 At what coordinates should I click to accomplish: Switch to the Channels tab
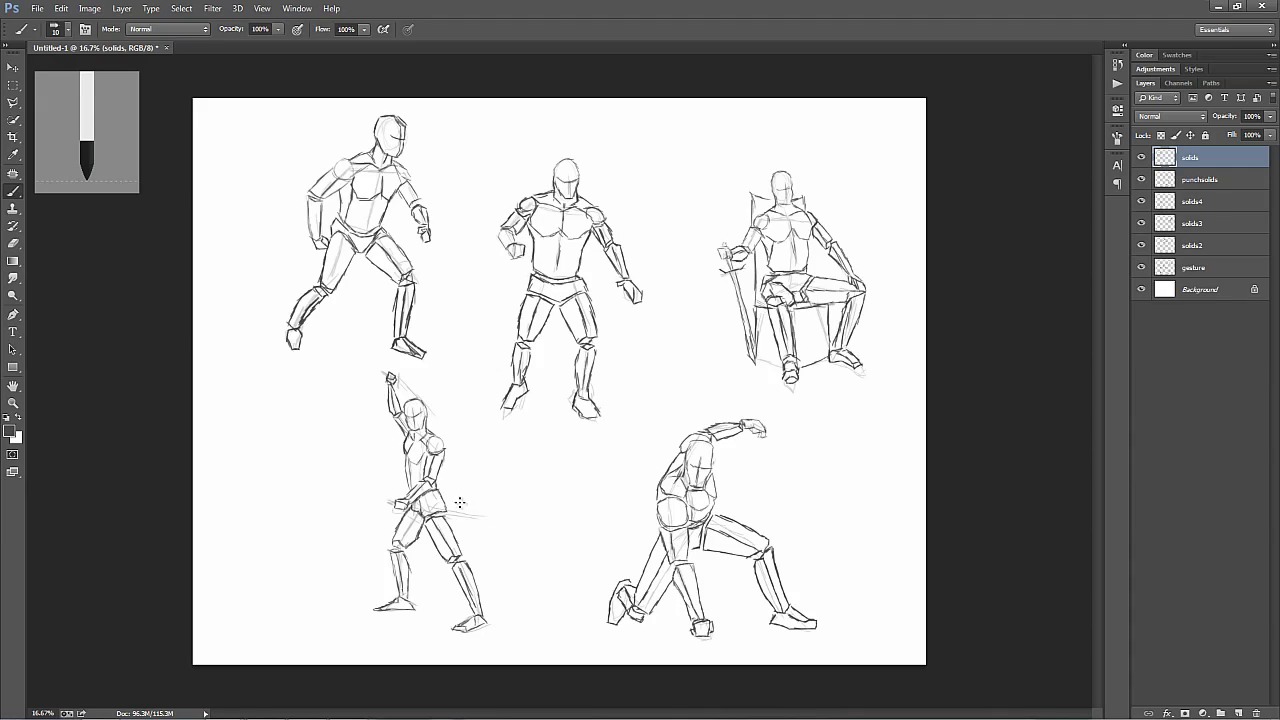click(1178, 83)
